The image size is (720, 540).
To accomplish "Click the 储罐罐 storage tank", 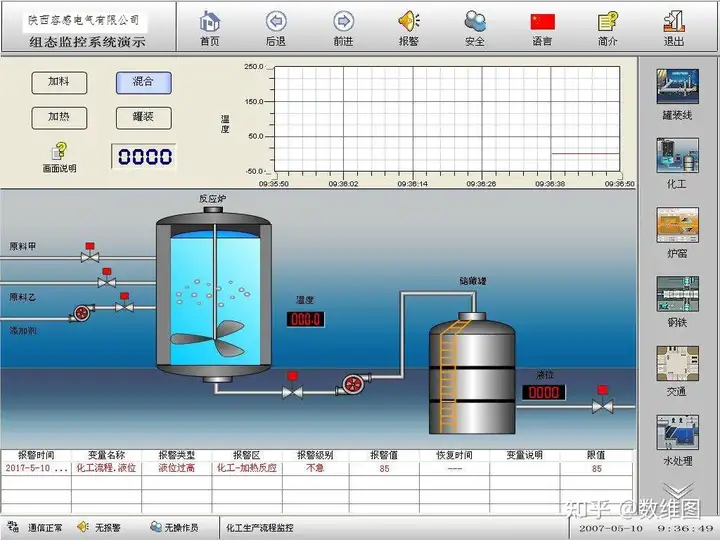I will (472, 373).
